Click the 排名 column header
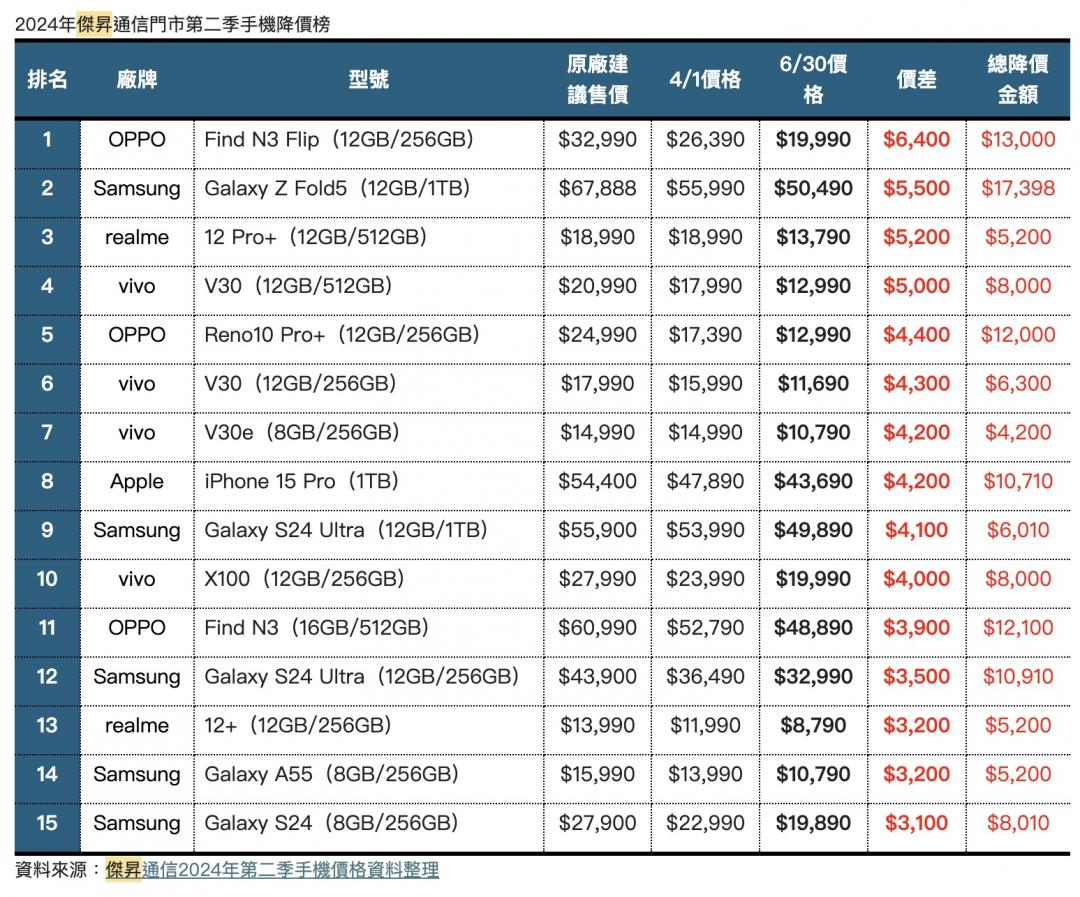The image size is (1080, 897). click(x=47, y=80)
